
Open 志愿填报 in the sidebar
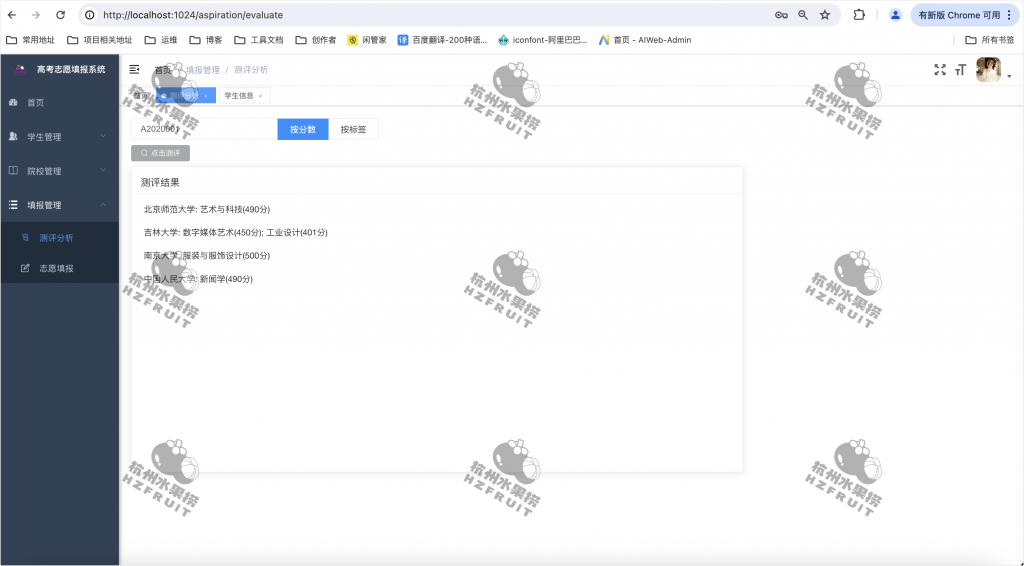coord(56,268)
